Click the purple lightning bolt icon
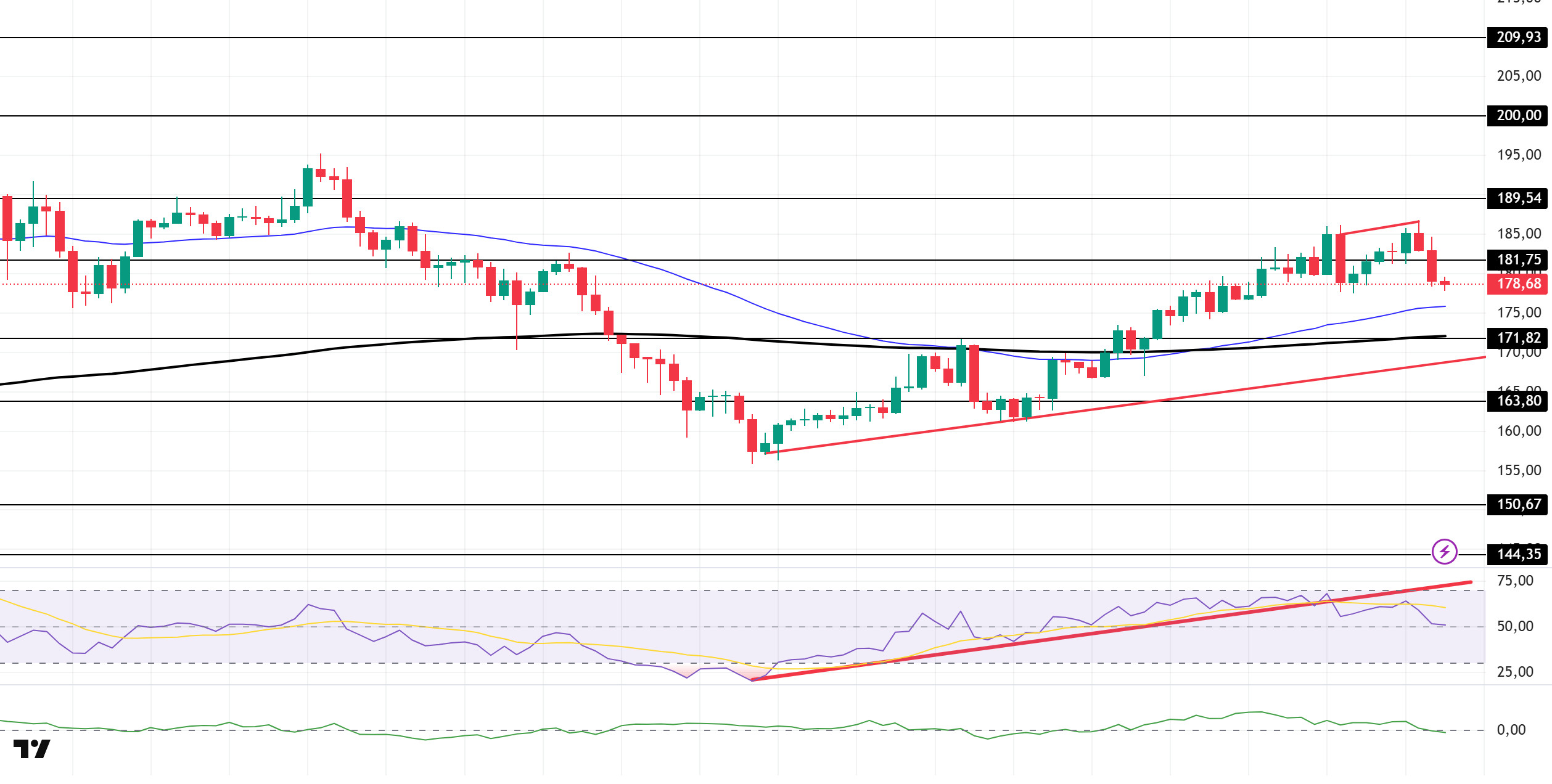Screen dimensions: 1552x784 coord(1445,551)
